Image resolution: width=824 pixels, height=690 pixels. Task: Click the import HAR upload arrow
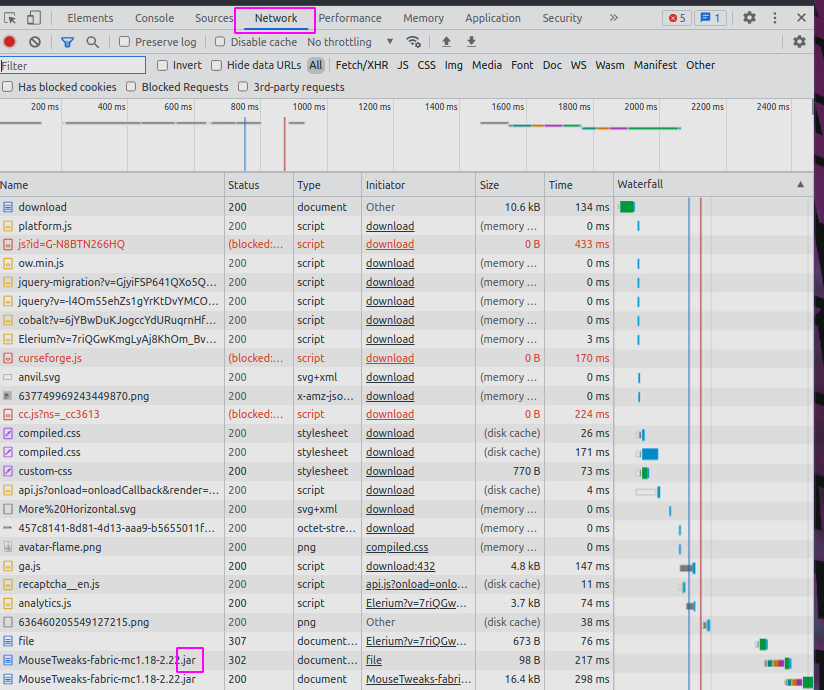pos(446,42)
